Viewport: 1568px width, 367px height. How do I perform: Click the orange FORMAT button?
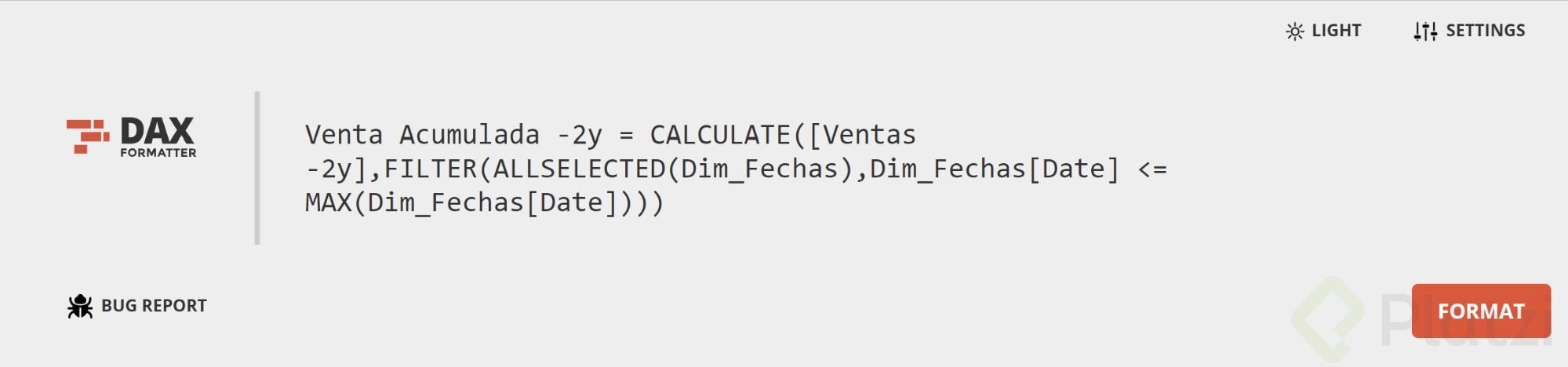point(1481,311)
